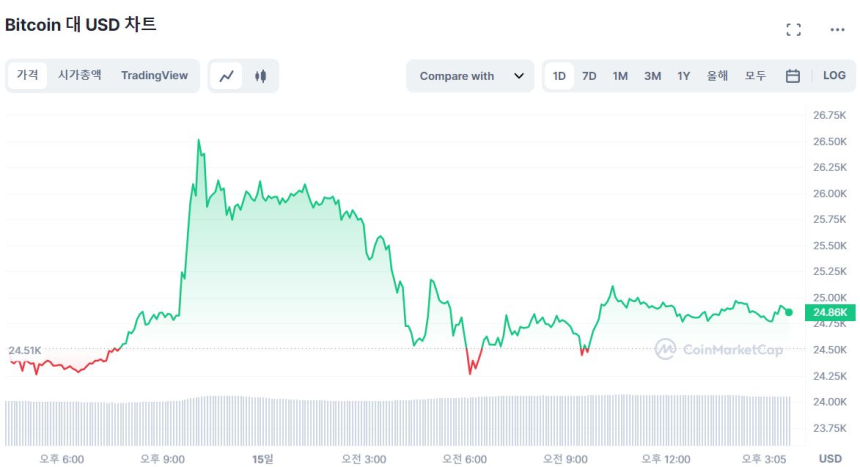
Task: Click the volume bars below the chart
Action: [x=400, y=420]
